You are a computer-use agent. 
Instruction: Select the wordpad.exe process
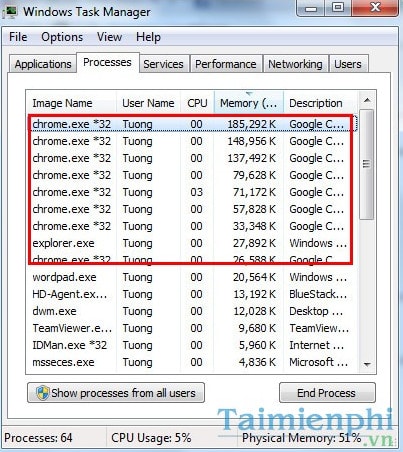[192, 277]
